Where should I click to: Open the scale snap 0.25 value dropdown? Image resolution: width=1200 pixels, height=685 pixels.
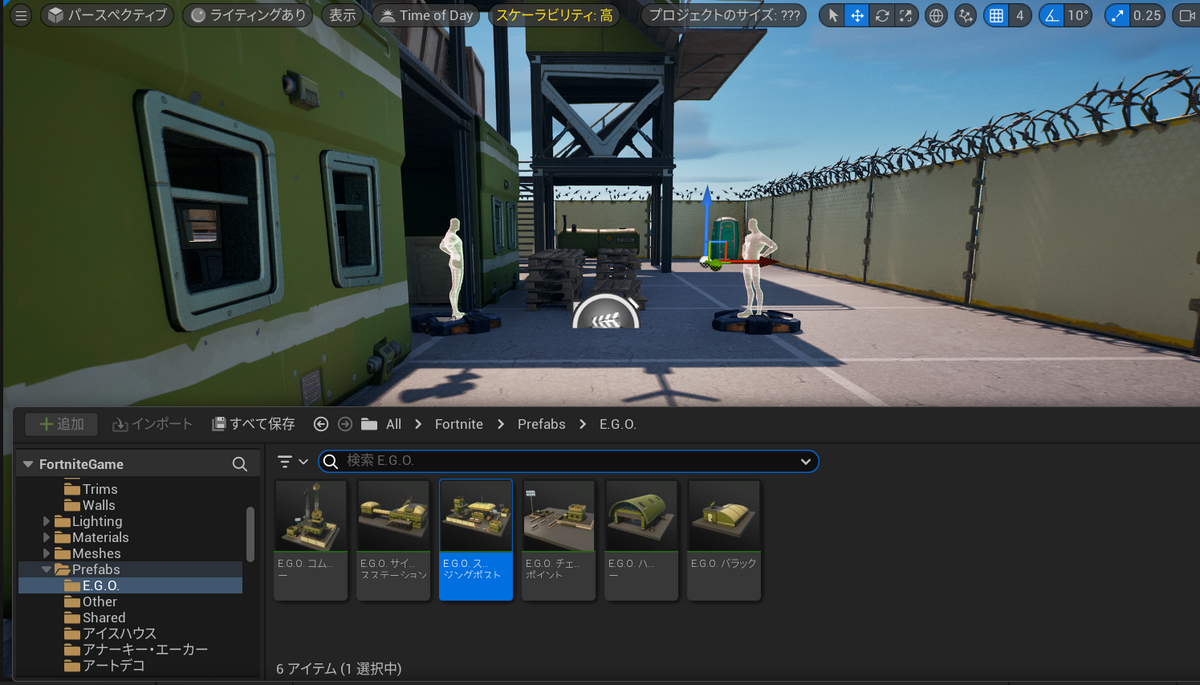(1147, 15)
